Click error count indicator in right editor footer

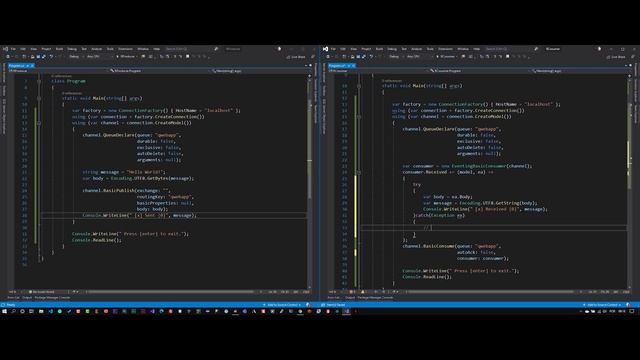pos(352,292)
